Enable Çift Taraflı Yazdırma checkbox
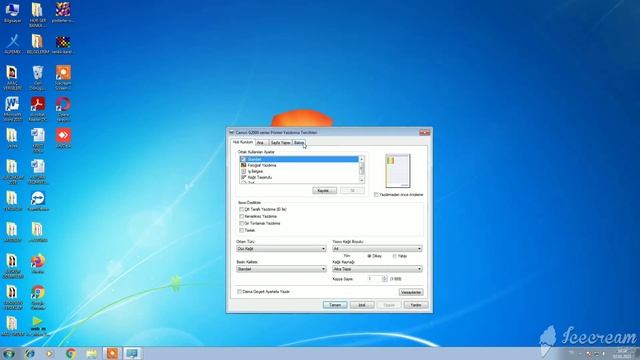This screenshot has width=640, height=360. tap(242, 209)
